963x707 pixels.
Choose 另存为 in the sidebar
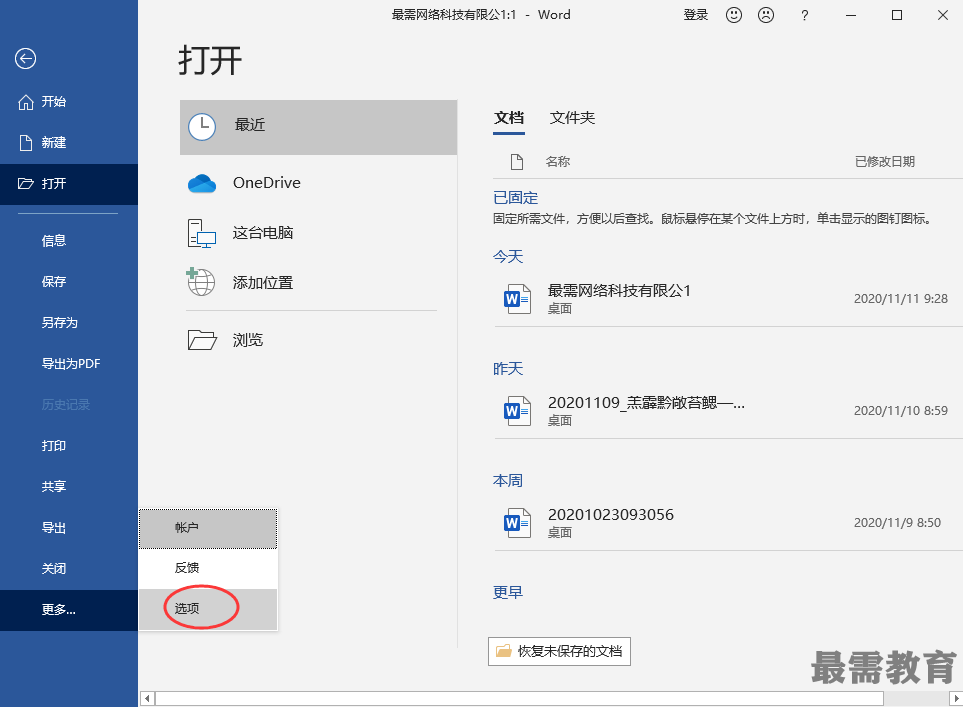coord(69,322)
